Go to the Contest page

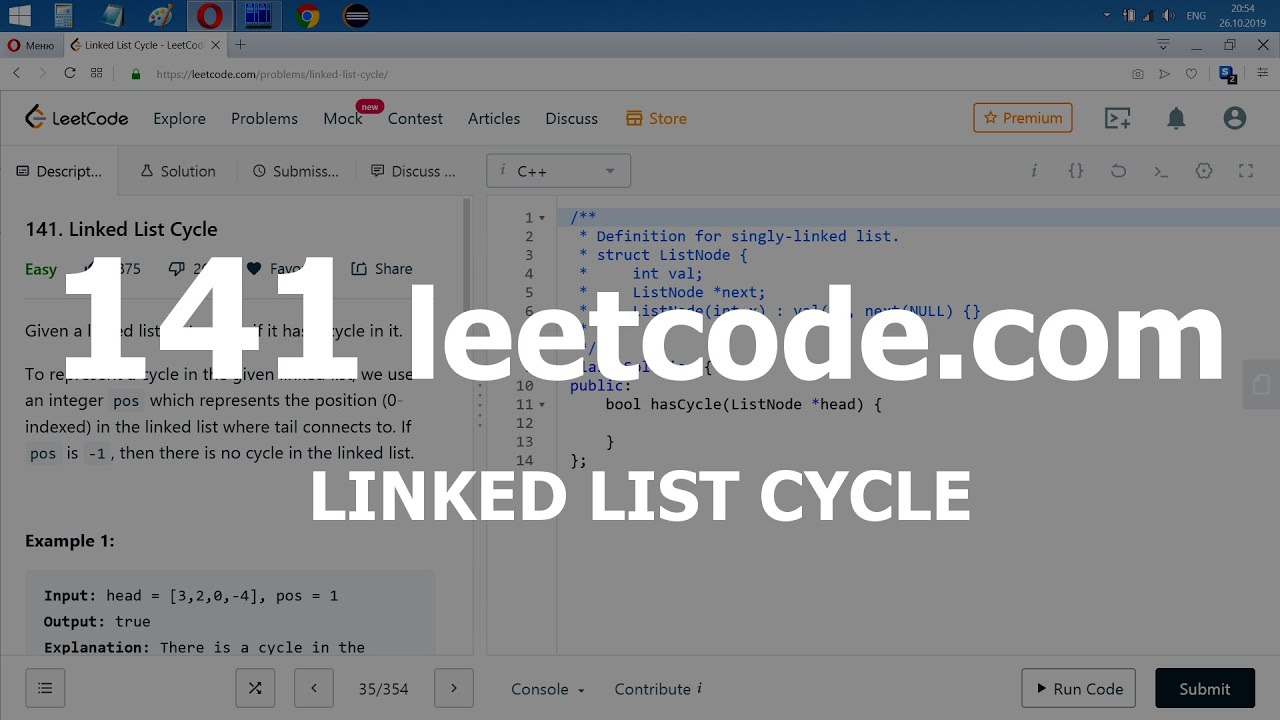[415, 118]
